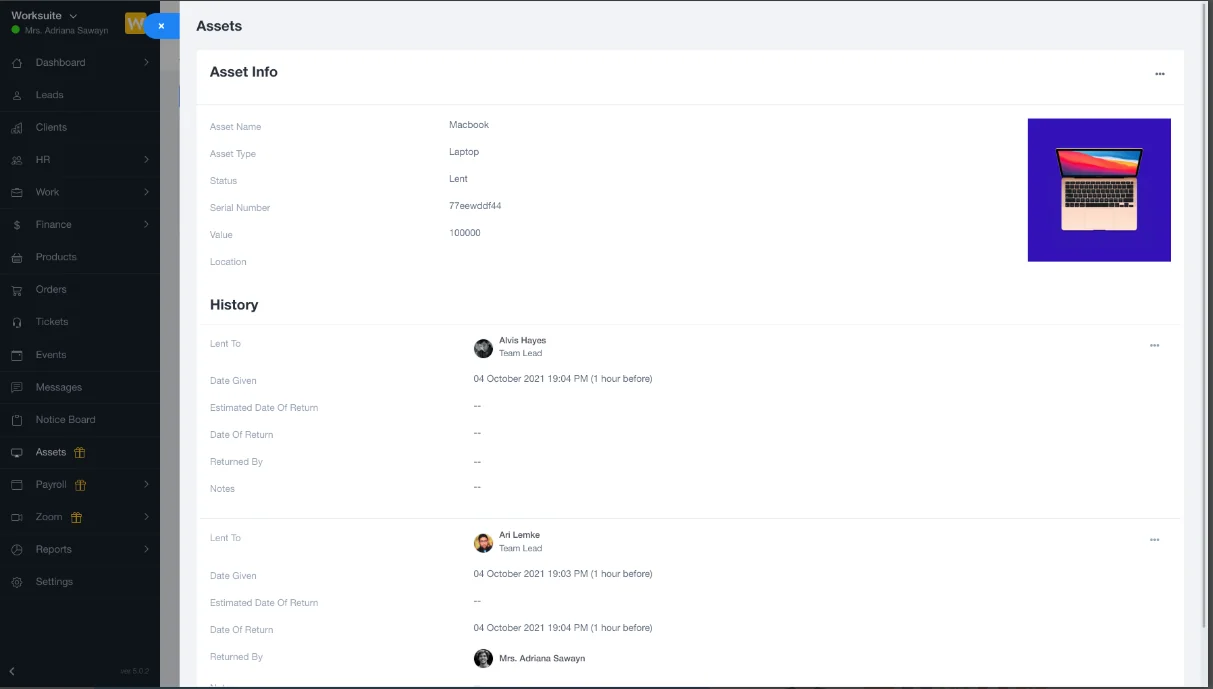The width and height of the screenshot is (1213, 689).
Task: Close the Asset Info panel with the blue X button
Action: [x=161, y=26]
